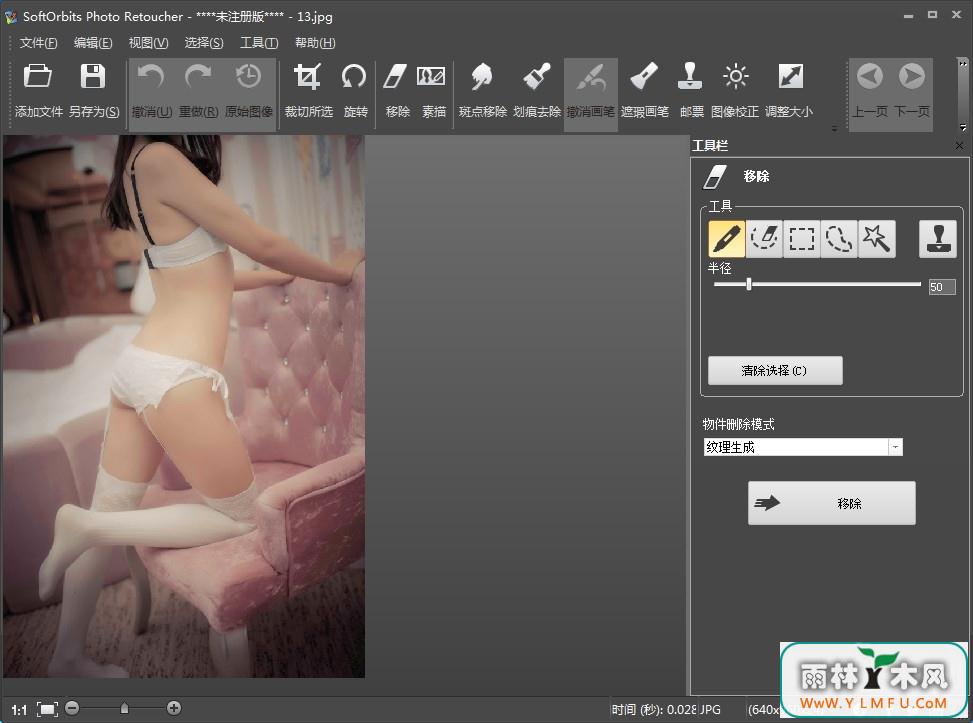Select the Crop Selection (裁切所选) tool
This screenshot has height=723, width=973.
[x=308, y=76]
